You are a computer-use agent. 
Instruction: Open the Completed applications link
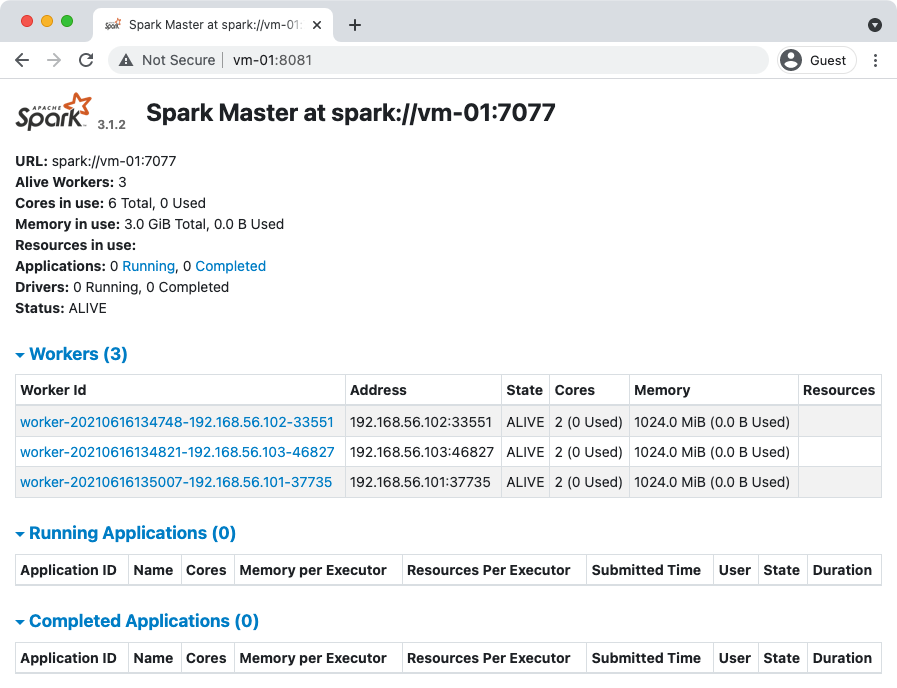click(230, 266)
